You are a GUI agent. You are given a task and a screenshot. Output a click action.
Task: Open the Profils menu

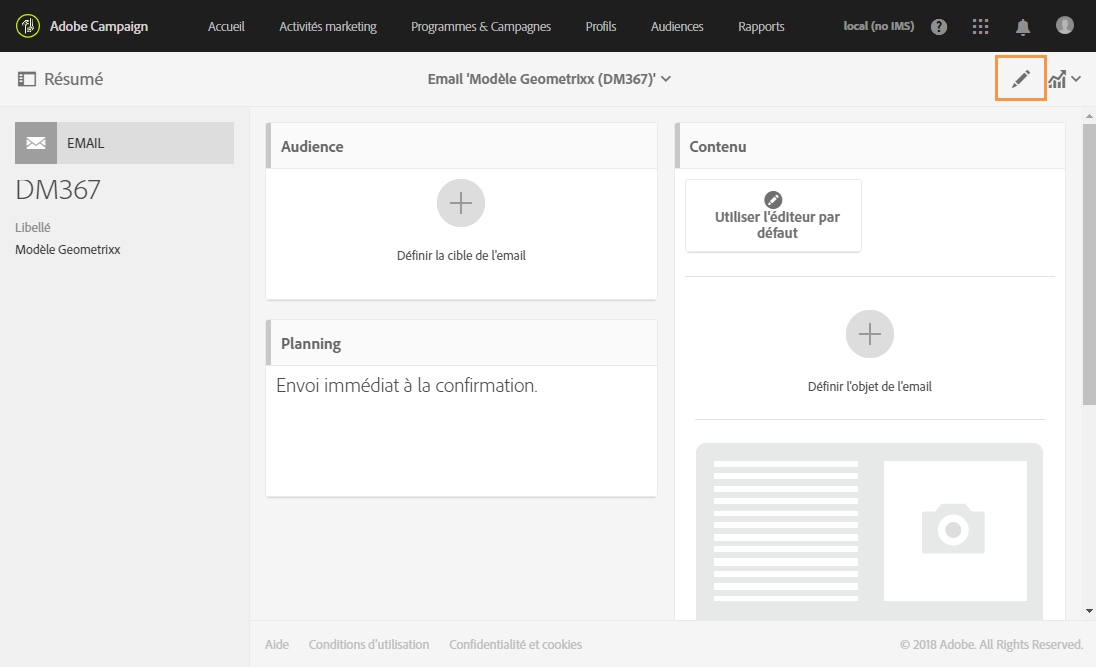(601, 27)
